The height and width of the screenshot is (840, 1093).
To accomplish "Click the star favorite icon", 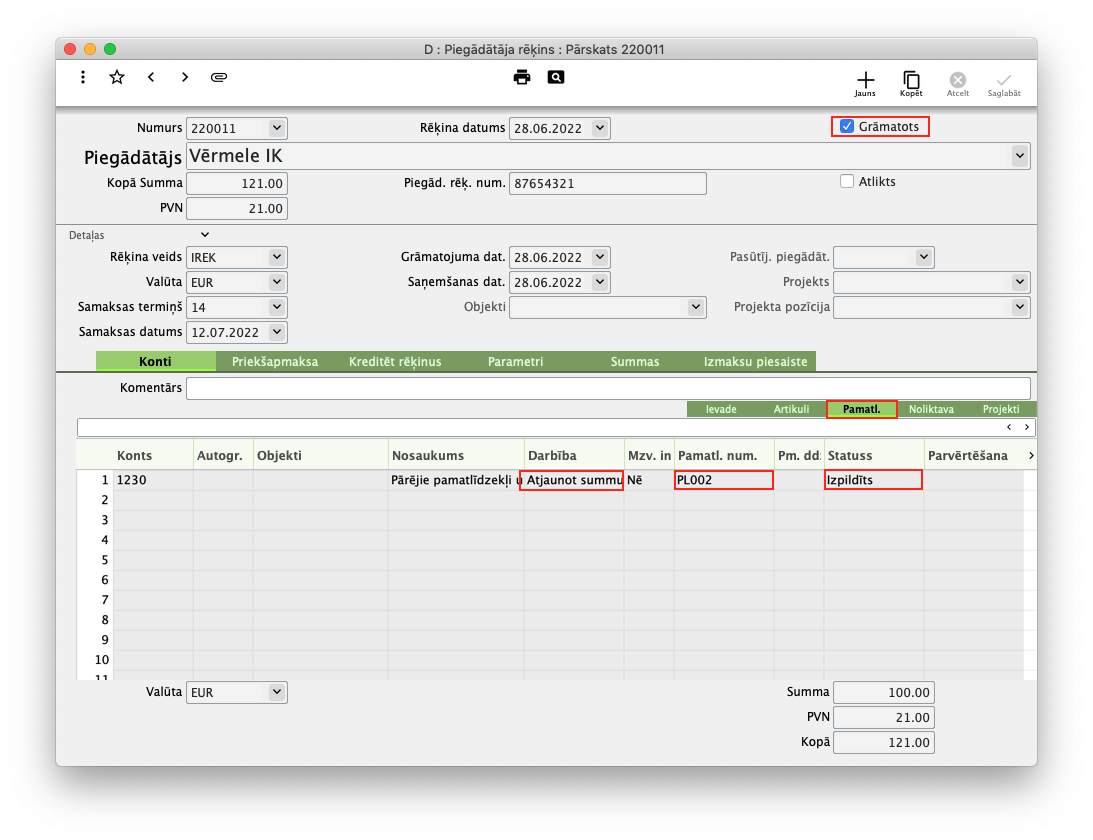I will [117, 77].
